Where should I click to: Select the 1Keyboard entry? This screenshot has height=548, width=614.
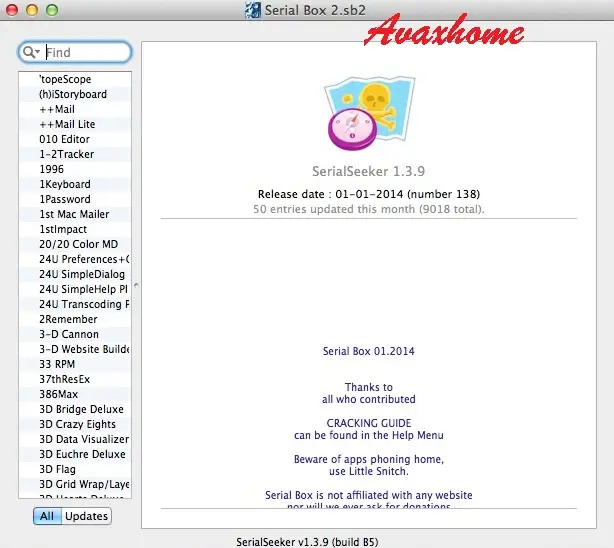[x=75, y=184]
